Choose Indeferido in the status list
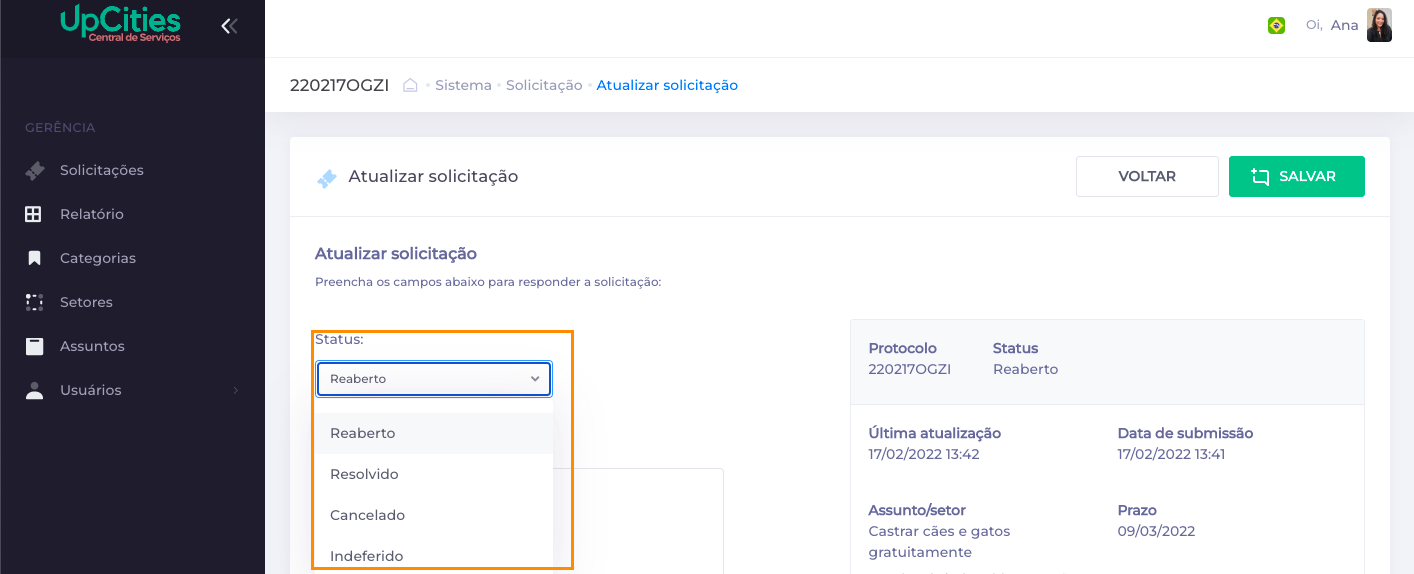 pos(434,556)
